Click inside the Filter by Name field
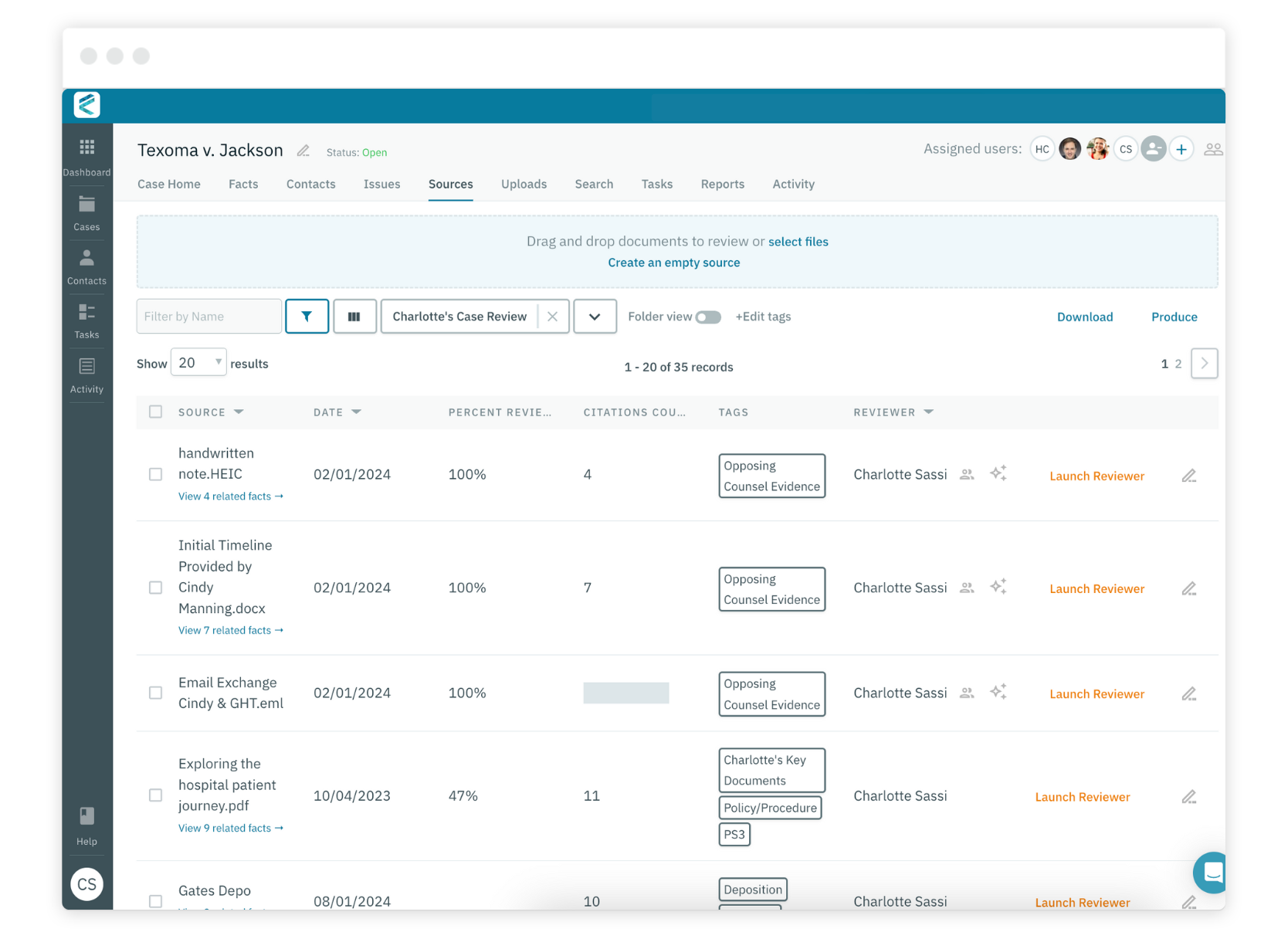The height and width of the screenshot is (939, 1288). point(207,316)
